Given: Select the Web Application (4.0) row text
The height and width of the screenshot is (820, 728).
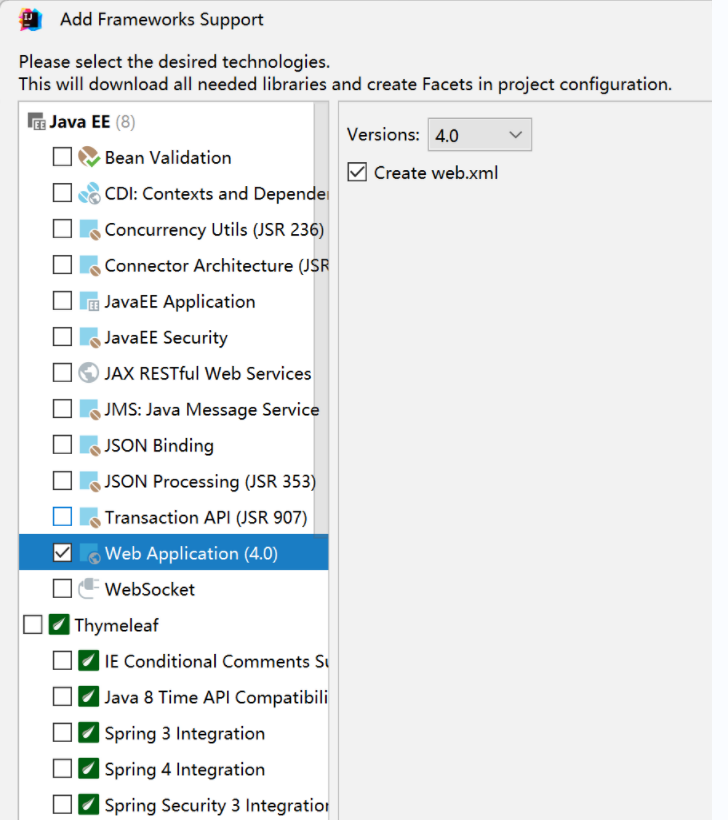Looking at the screenshot, I should coord(191,553).
